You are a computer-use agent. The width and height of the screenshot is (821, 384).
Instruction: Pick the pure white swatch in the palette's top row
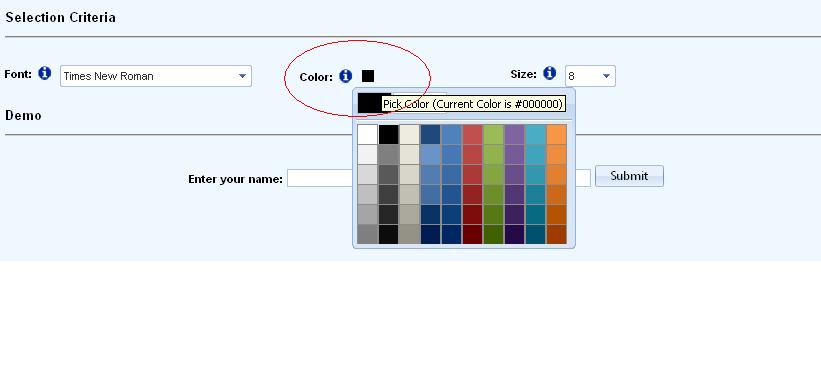tap(368, 134)
